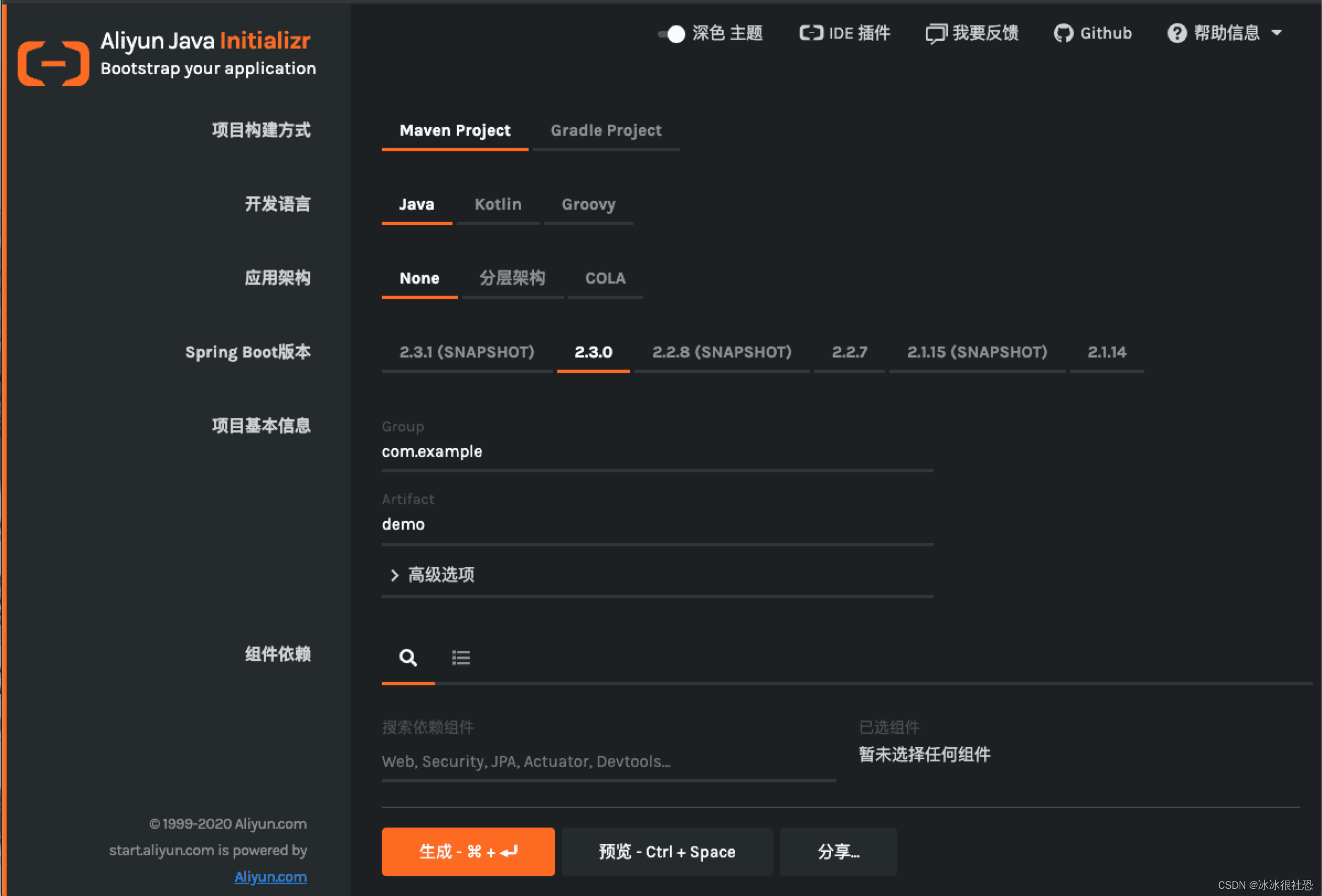The image size is (1322, 896).
Task: Click the Aliyun bracket logo icon
Action: (53, 63)
